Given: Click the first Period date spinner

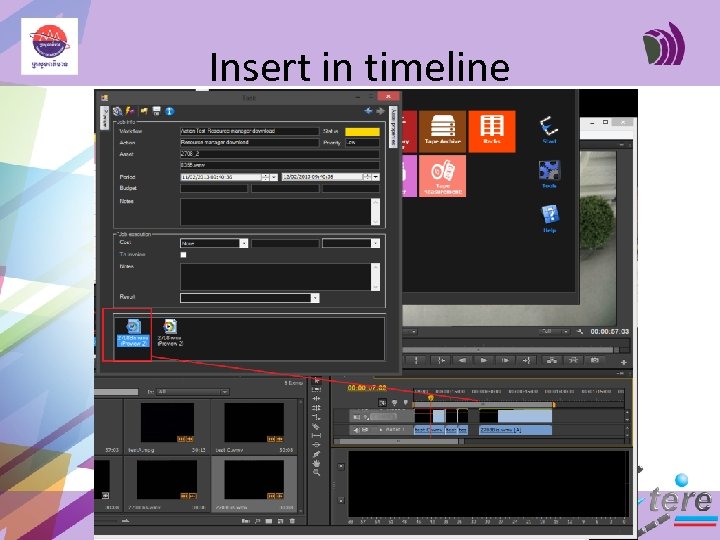Looking at the screenshot, I should tap(265, 177).
